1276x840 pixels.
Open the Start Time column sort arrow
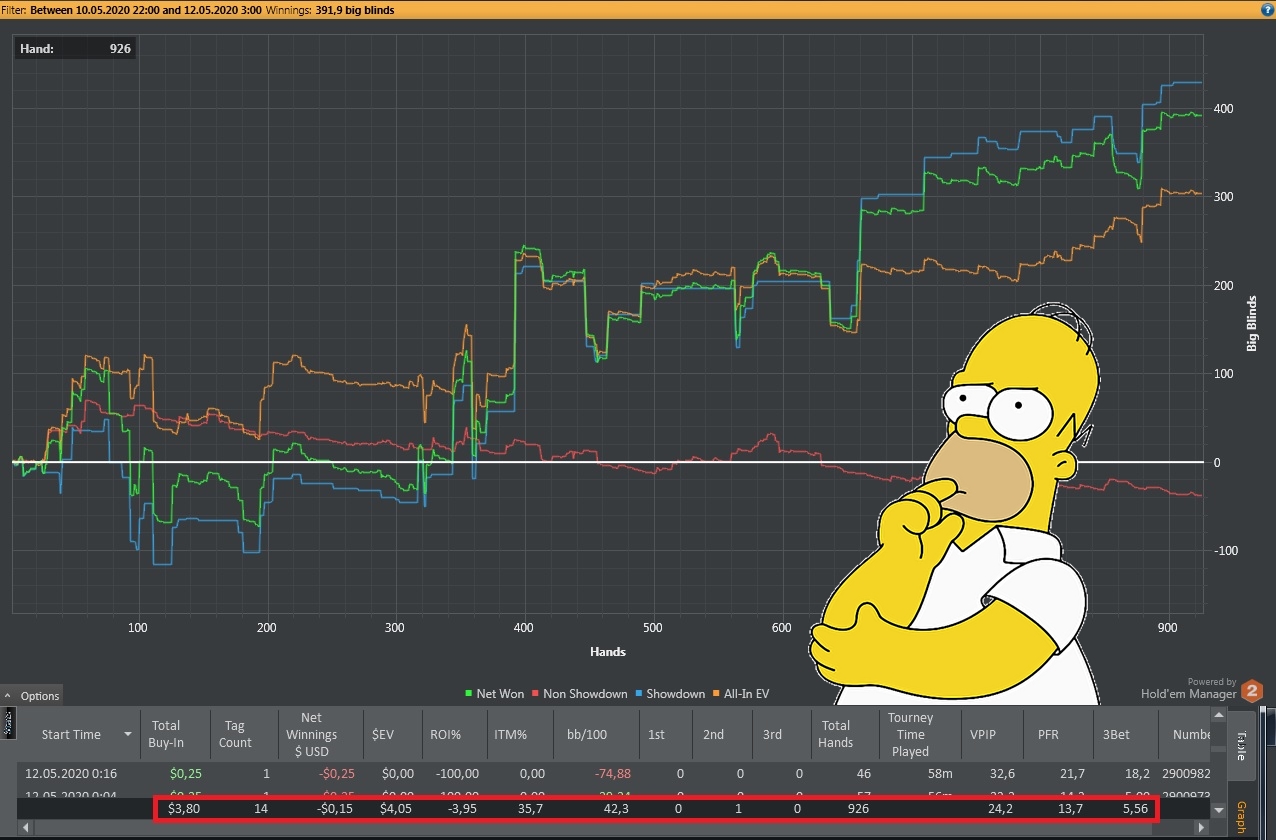[x=127, y=734]
